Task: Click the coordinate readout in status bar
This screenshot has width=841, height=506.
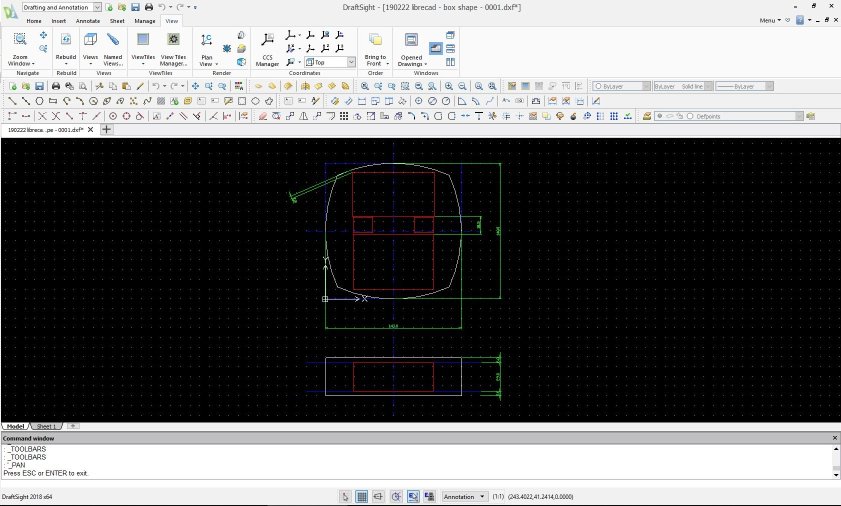Action: click(540, 497)
